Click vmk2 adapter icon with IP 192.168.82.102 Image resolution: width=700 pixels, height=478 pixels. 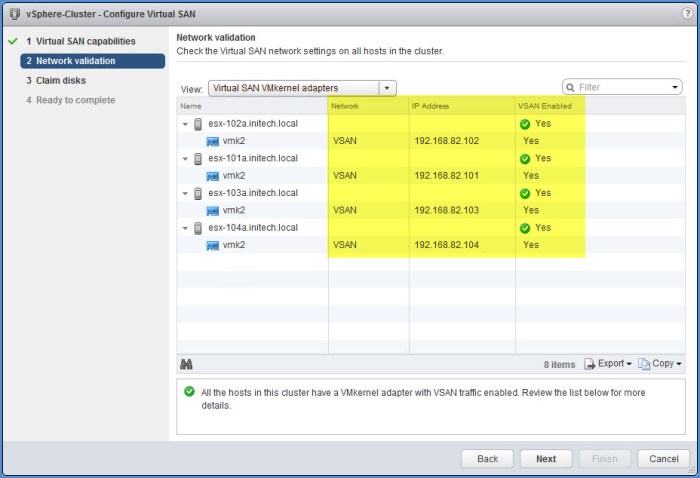click(x=212, y=141)
